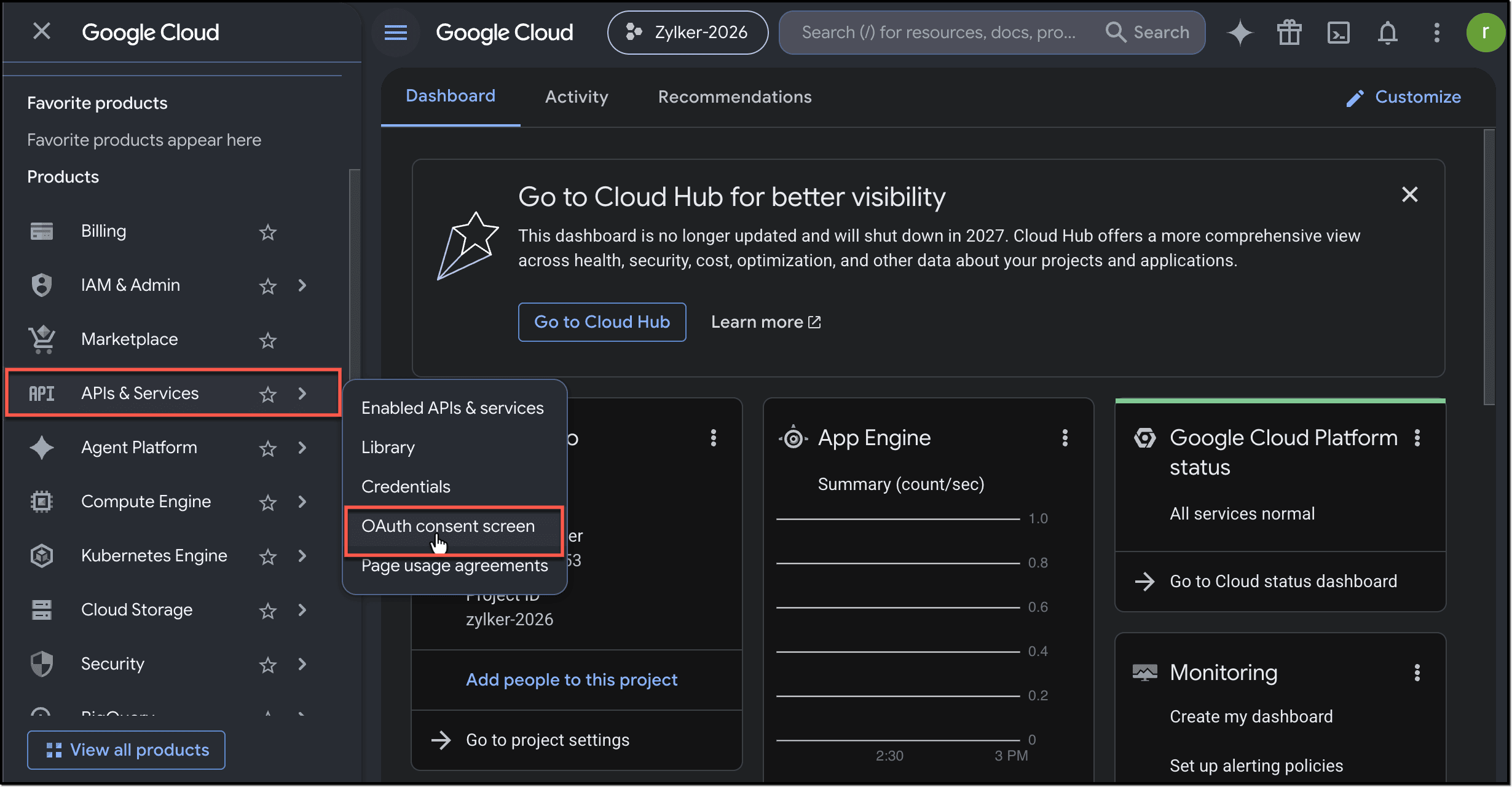
Task: Open Page usage agreements
Action: [454, 566]
